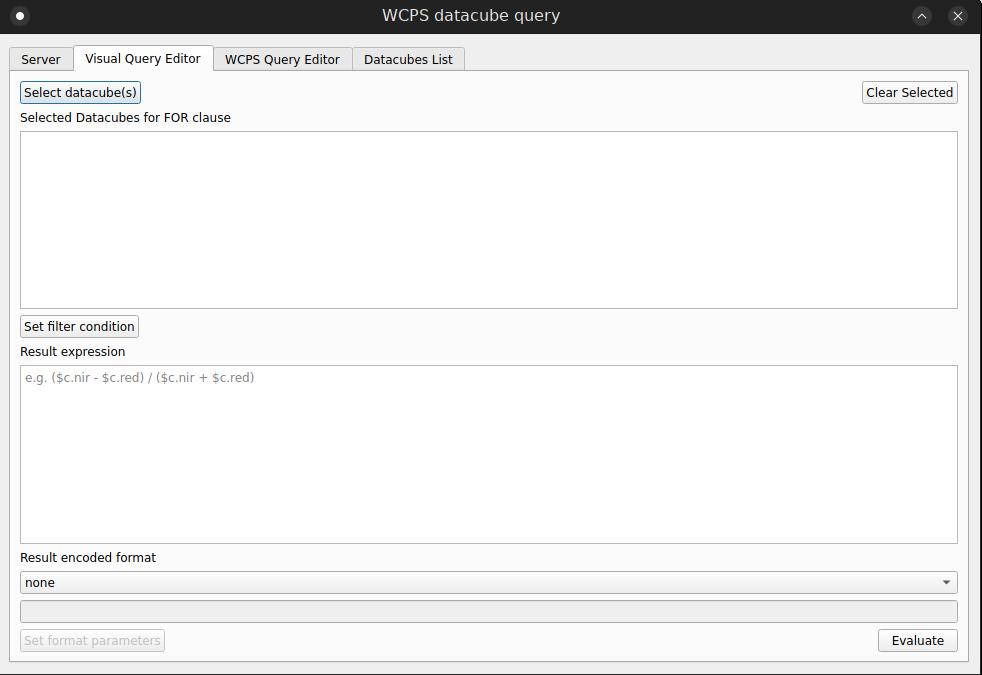Click the Result encoded format label
The image size is (982, 675).
(87, 557)
